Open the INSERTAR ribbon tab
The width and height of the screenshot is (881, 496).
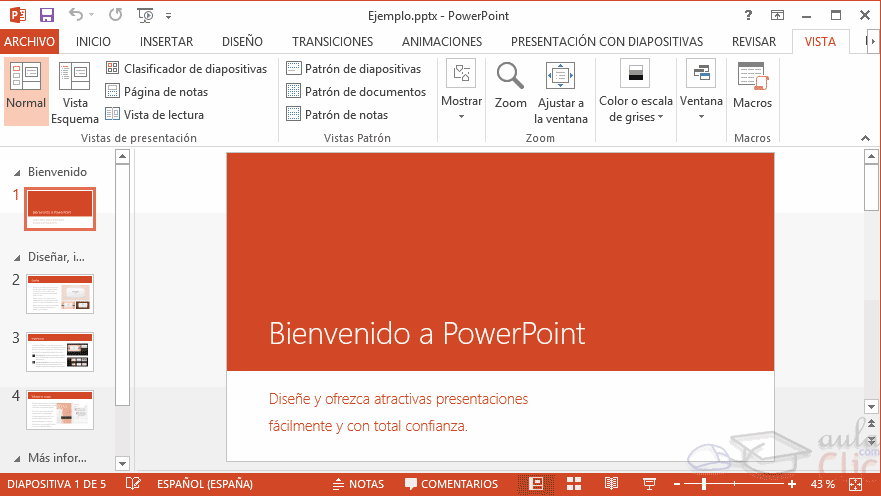(166, 42)
